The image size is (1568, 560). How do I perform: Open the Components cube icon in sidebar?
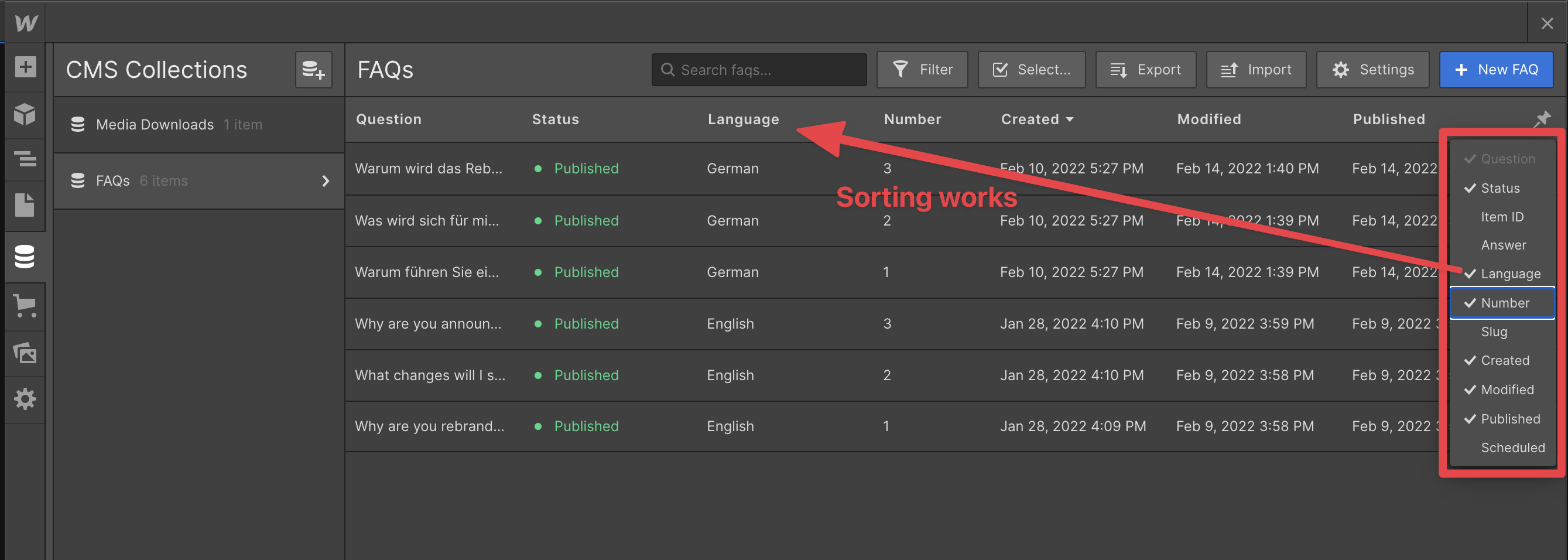pos(25,114)
